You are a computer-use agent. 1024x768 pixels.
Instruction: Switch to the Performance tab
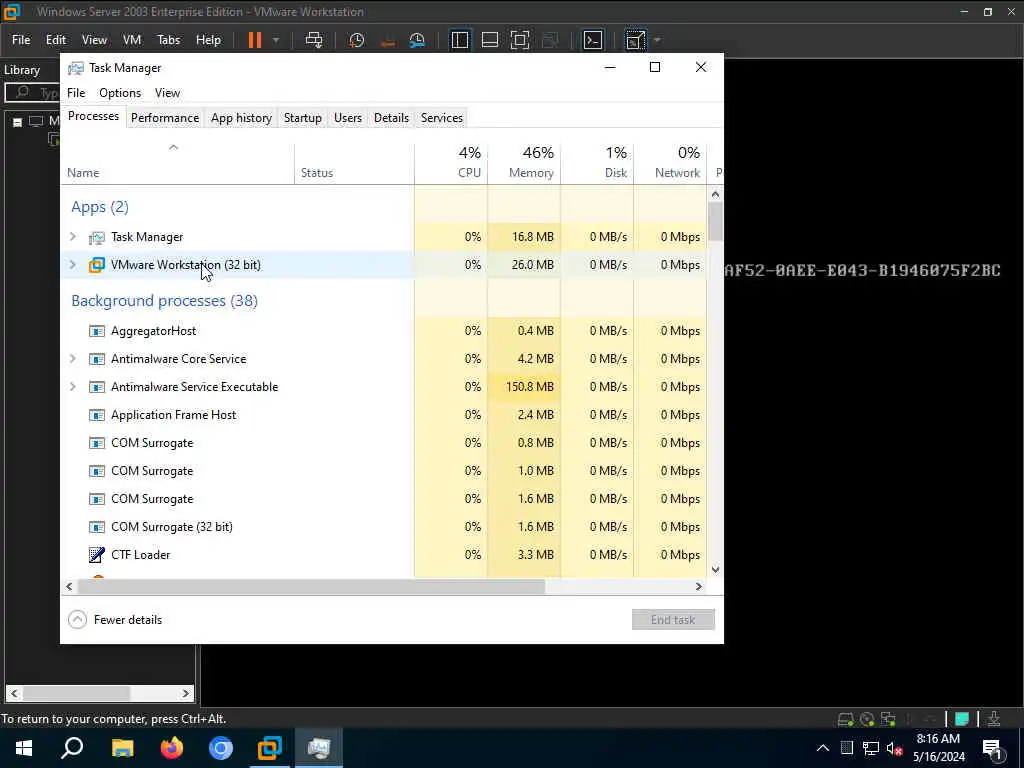coord(165,118)
